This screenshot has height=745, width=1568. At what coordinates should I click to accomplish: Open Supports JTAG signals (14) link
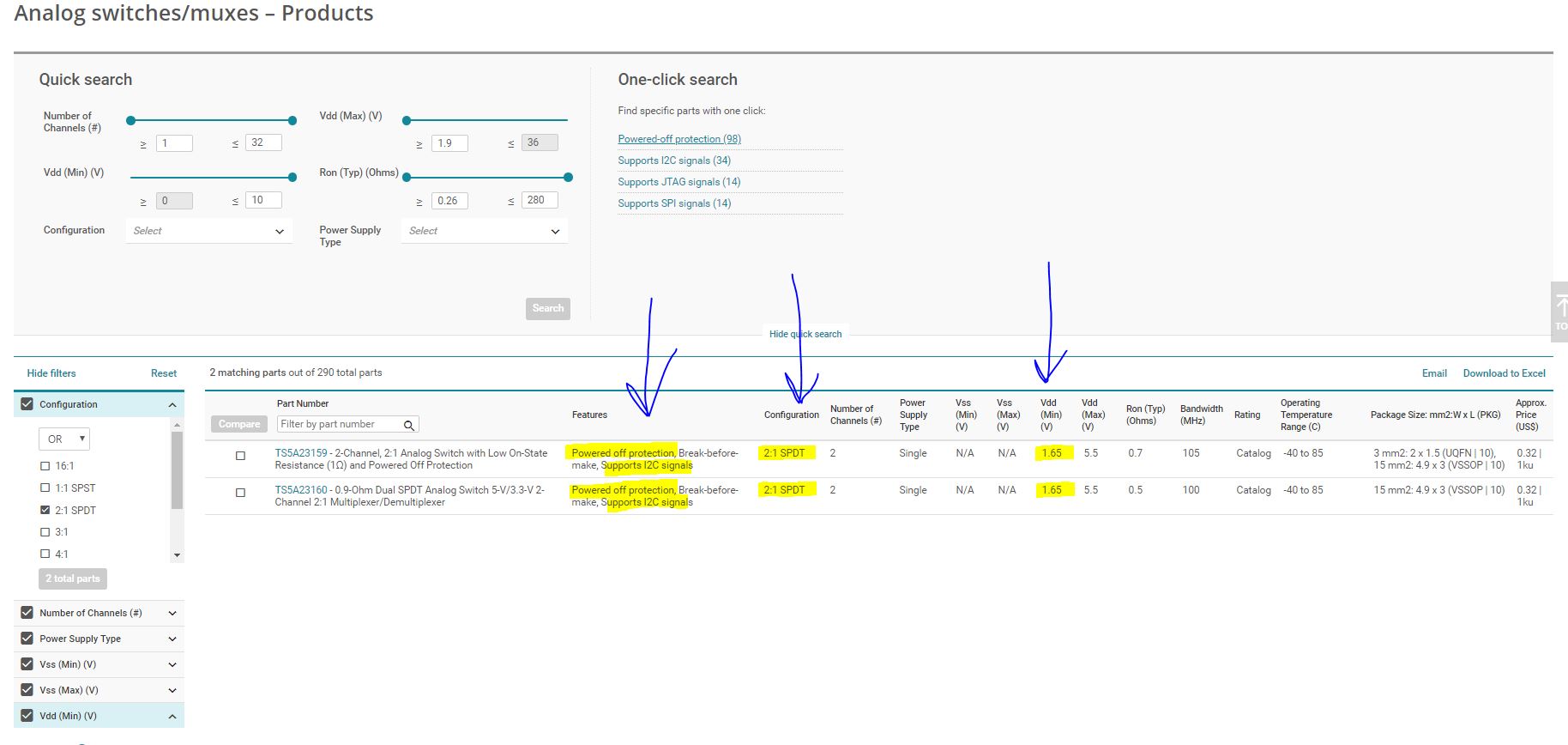(x=679, y=182)
